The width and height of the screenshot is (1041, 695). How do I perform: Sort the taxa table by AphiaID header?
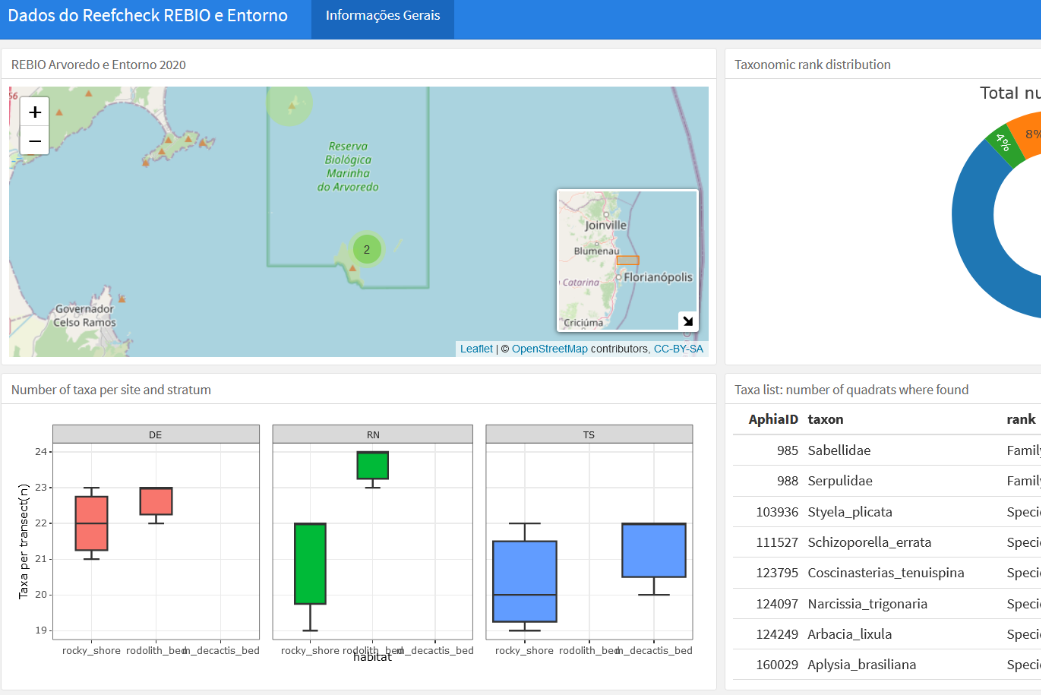(x=772, y=419)
